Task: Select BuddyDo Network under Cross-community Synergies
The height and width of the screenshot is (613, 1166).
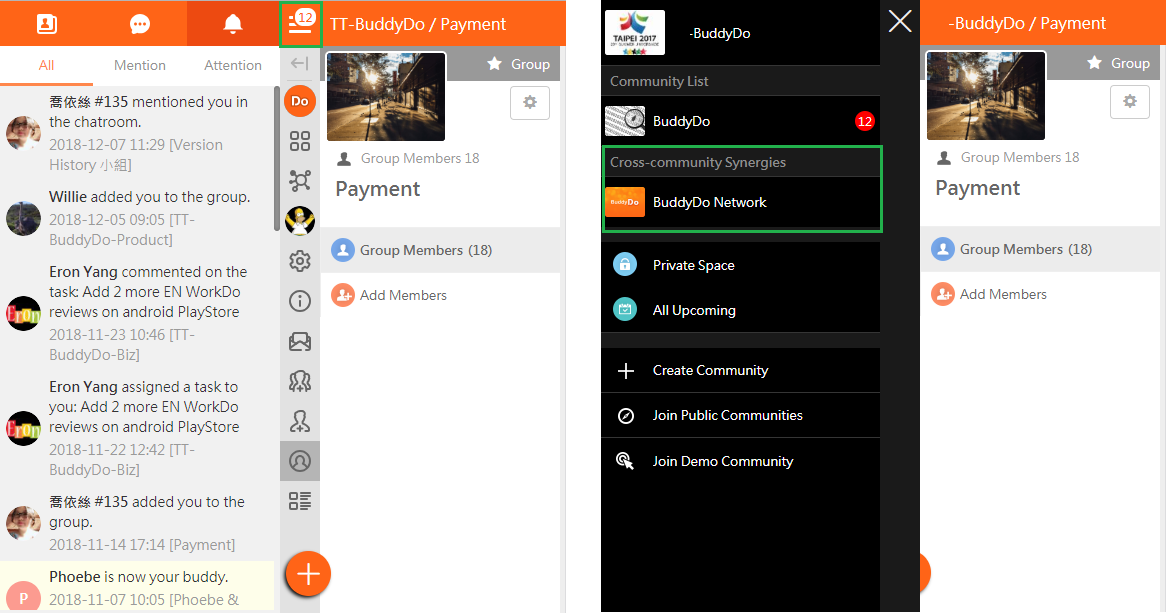Action: (741, 202)
